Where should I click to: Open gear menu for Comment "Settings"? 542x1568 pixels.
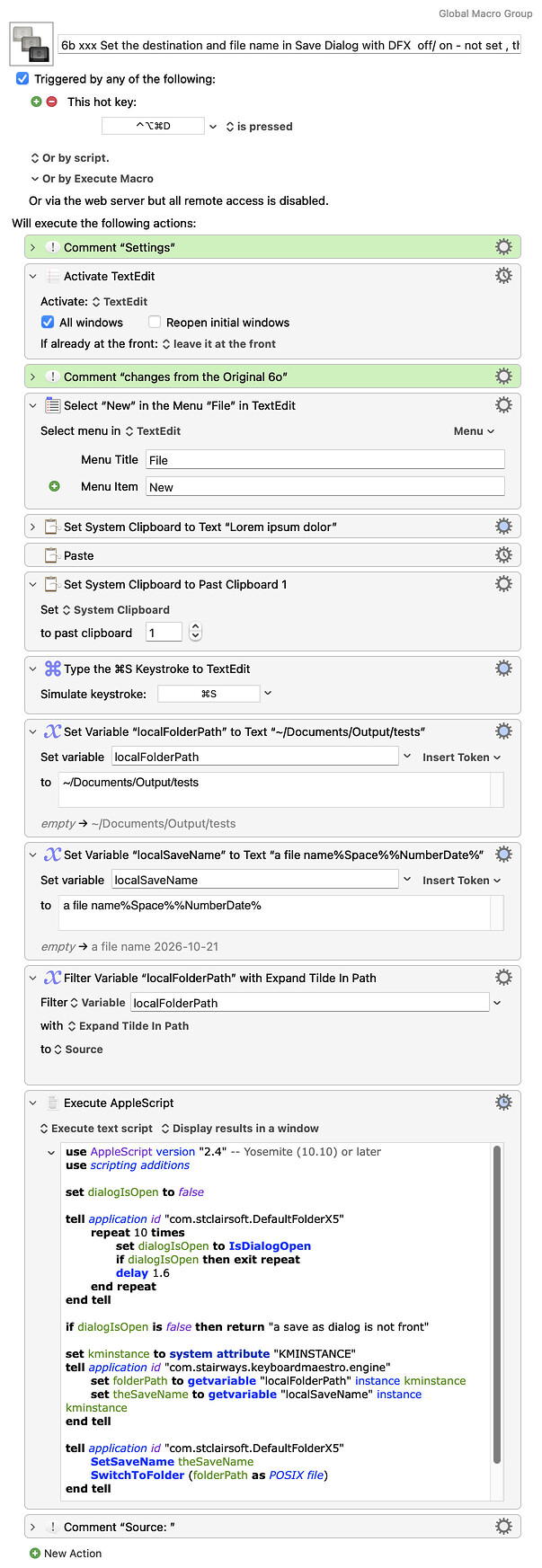pos(503,247)
